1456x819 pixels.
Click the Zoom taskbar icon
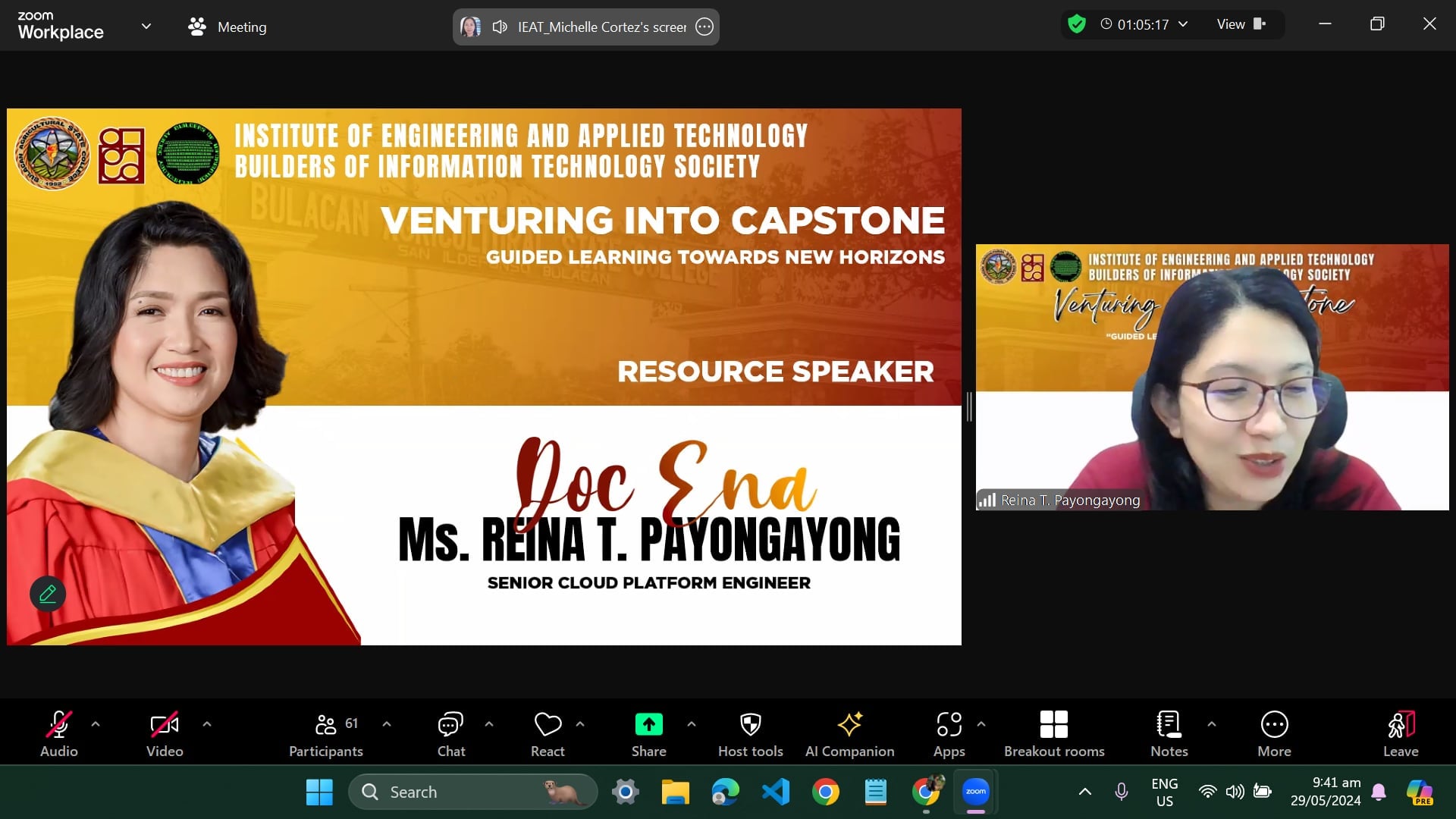tap(976, 792)
